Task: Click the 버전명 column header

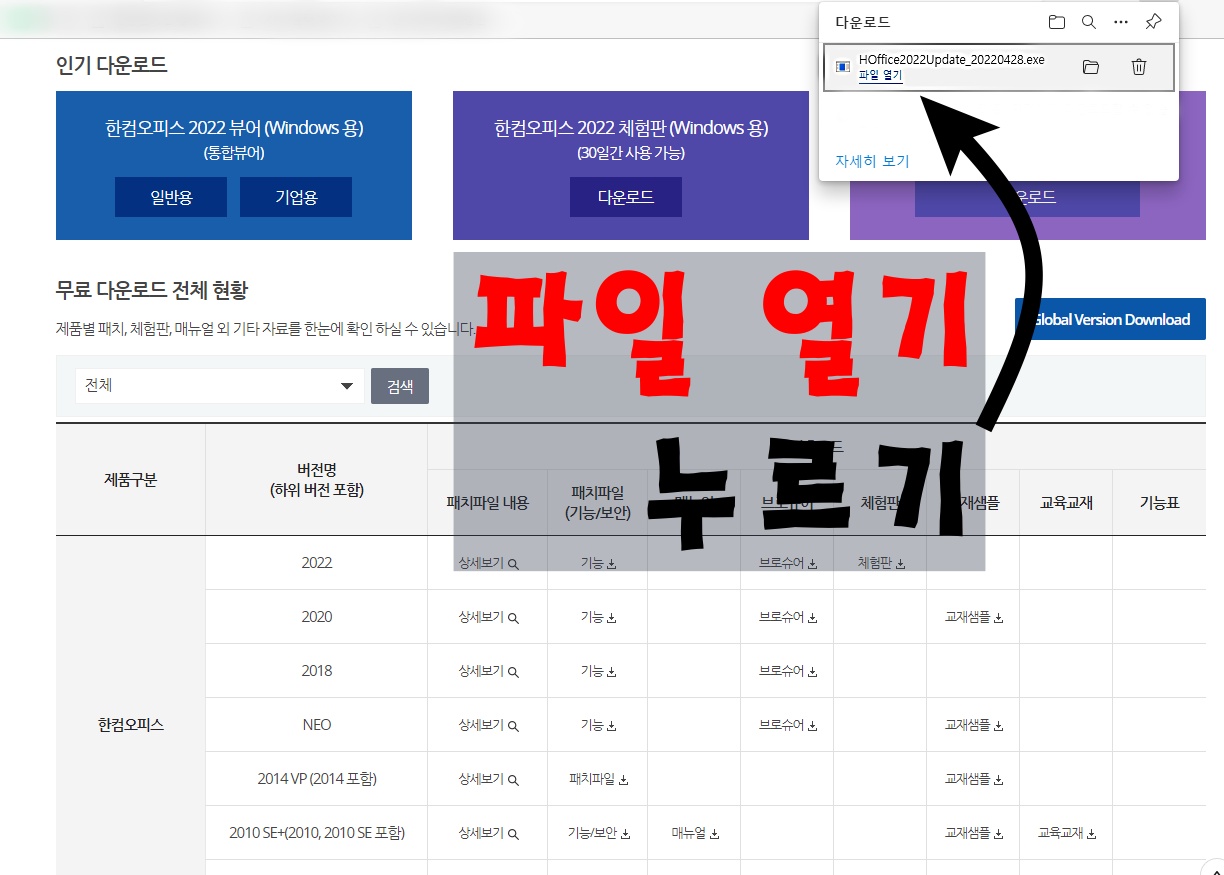Action: (x=316, y=479)
